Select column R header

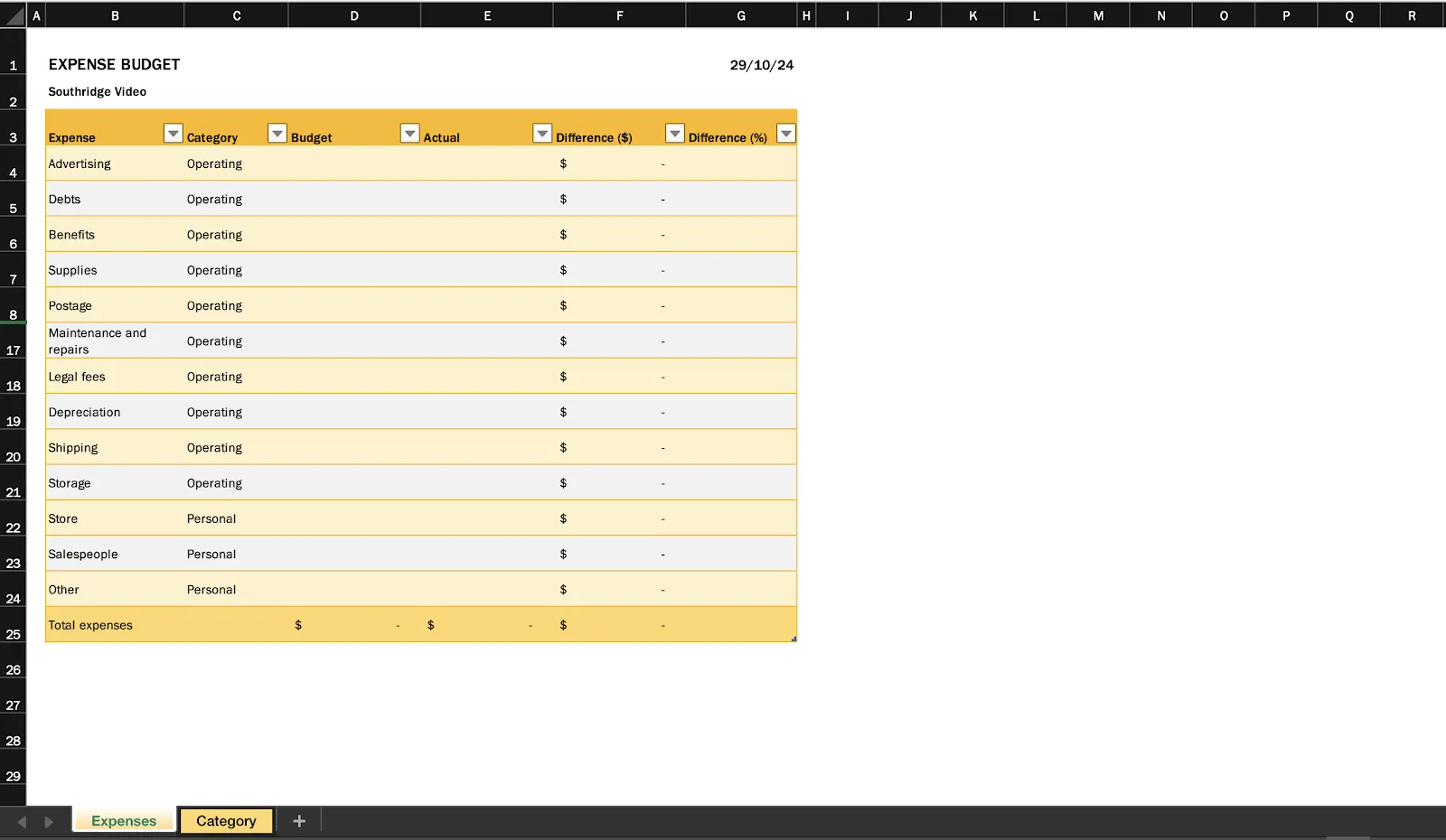(1412, 15)
